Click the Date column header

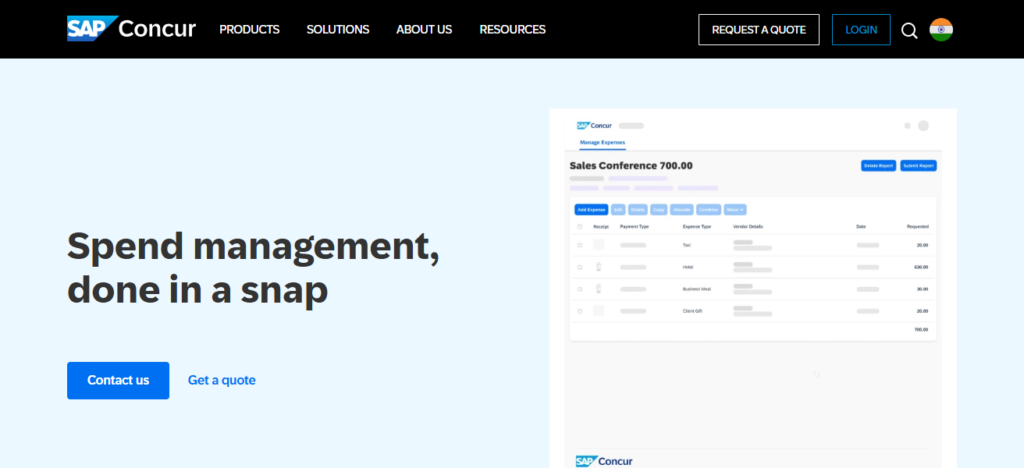[x=861, y=226]
